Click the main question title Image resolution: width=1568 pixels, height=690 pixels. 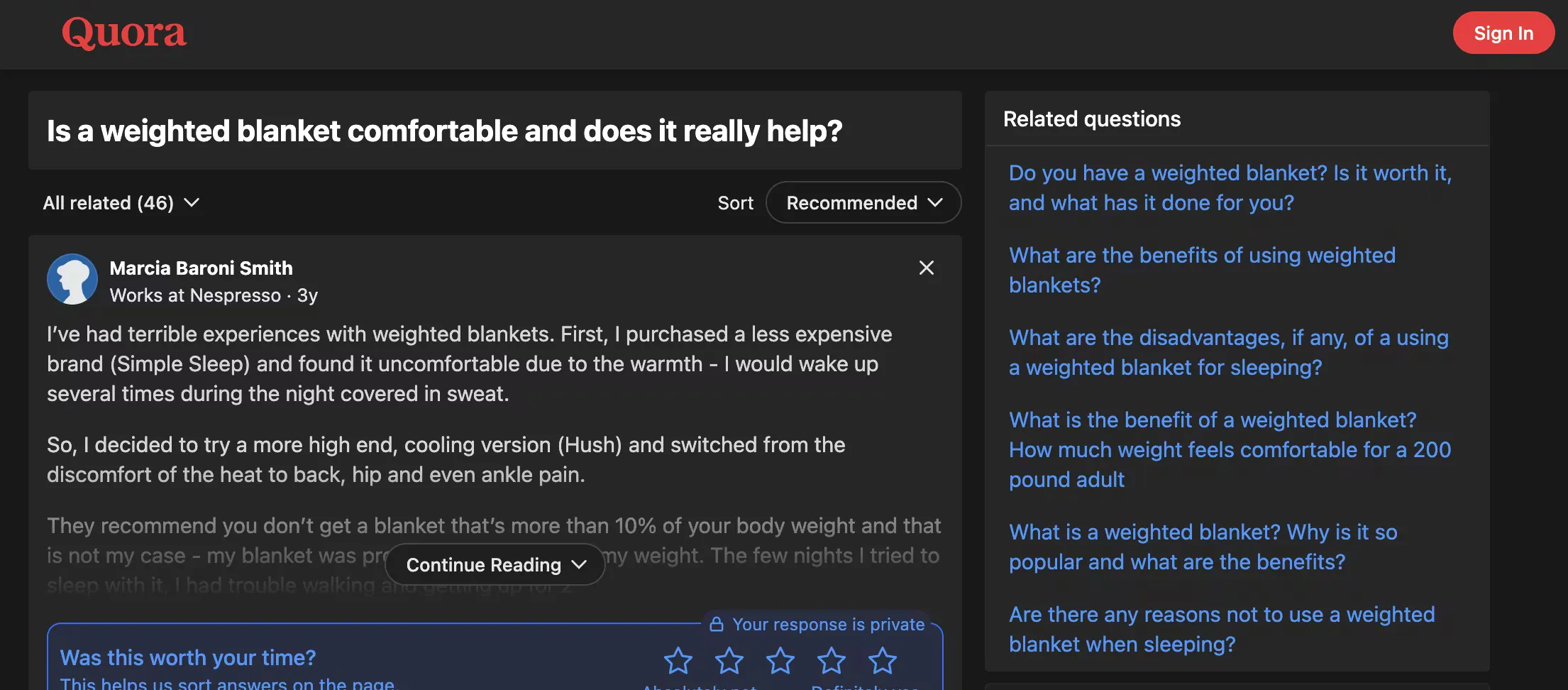444,131
